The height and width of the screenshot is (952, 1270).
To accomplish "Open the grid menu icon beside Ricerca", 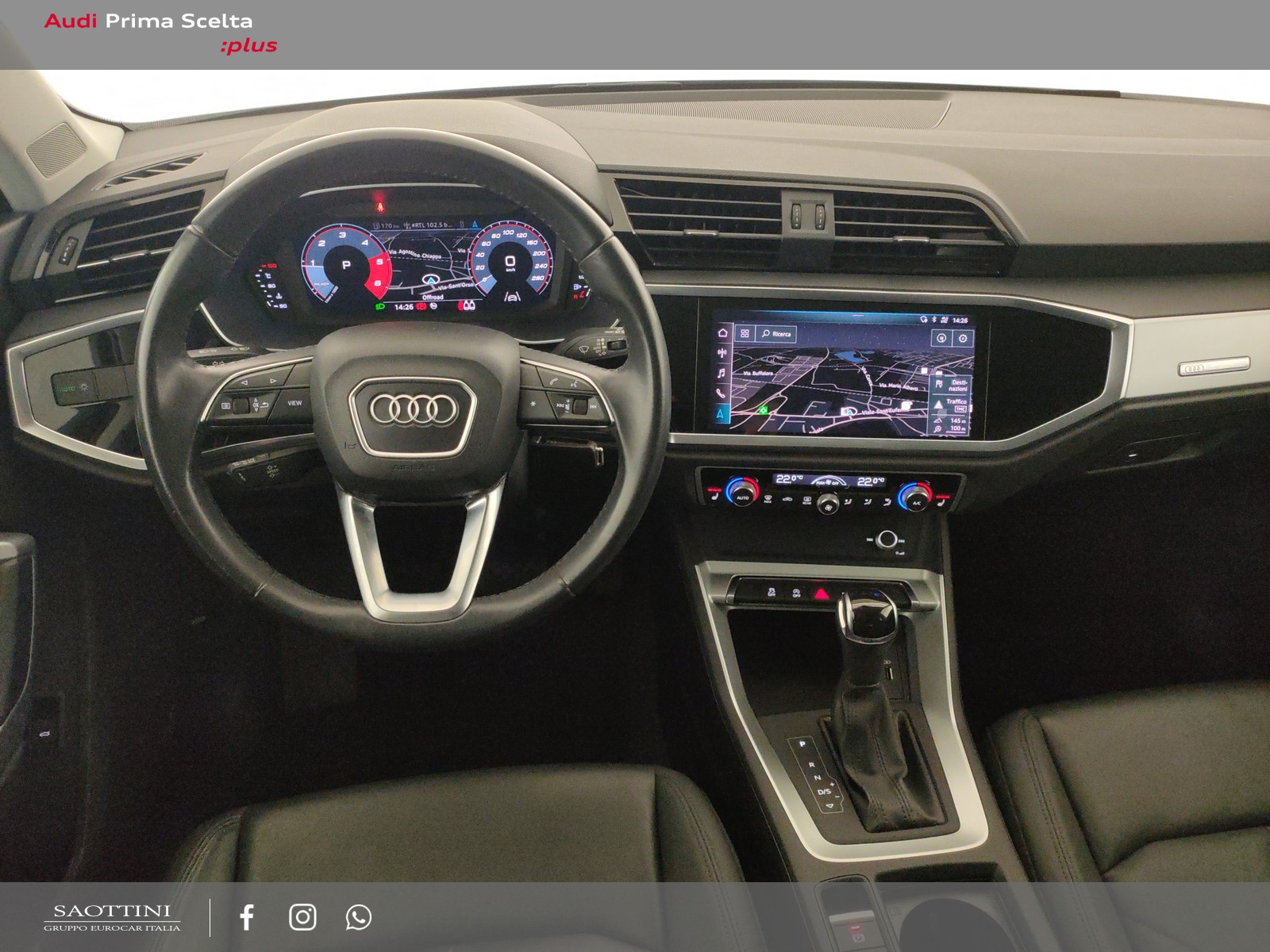I will coord(745,334).
